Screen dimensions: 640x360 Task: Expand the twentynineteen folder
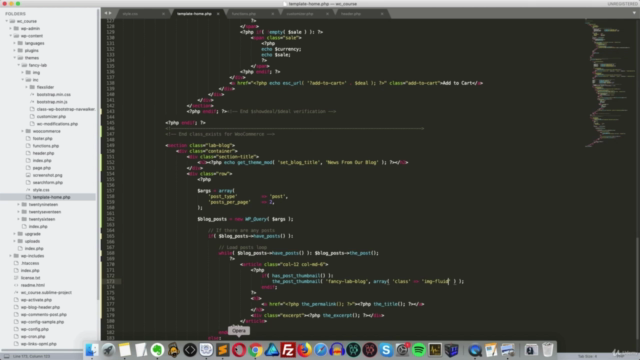point(19,204)
